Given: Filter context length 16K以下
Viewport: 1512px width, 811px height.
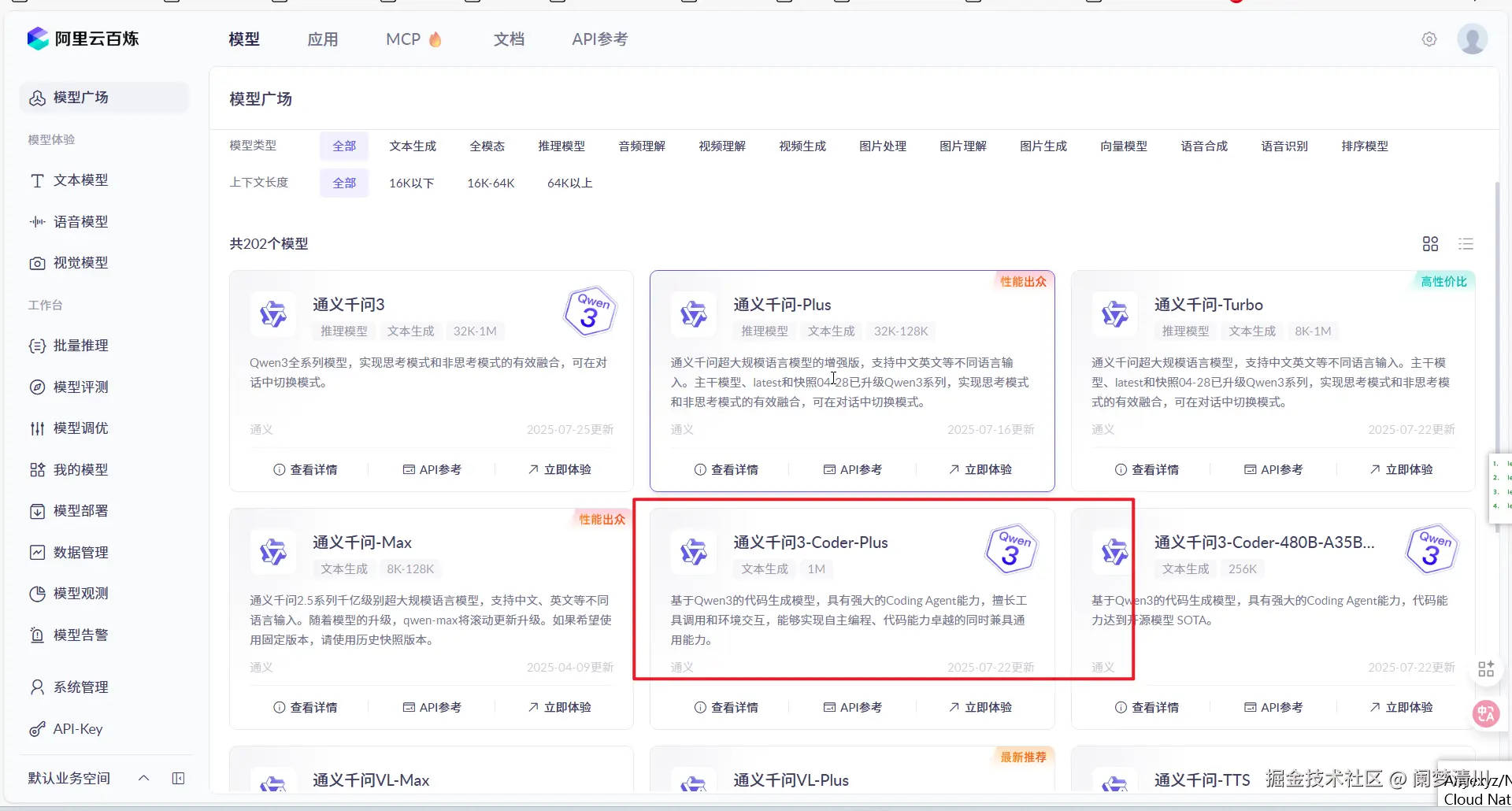Looking at the screenshot, I should [412, 183].
